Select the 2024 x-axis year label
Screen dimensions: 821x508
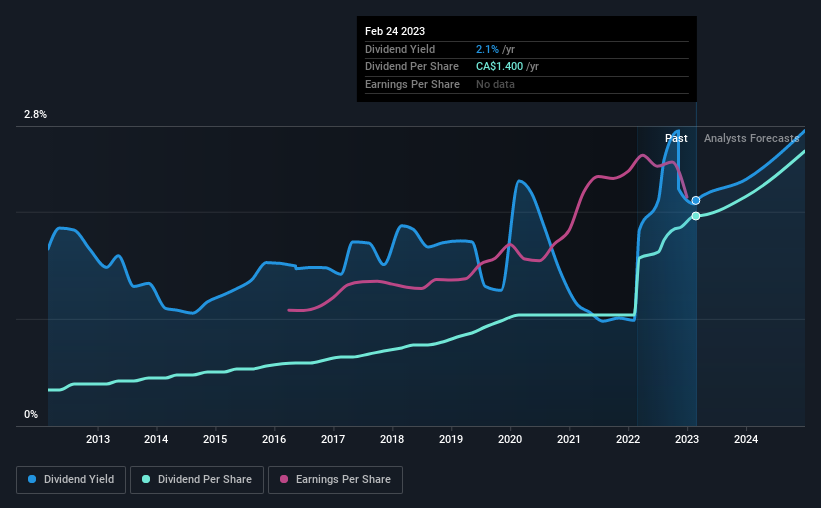click(746, 439)
